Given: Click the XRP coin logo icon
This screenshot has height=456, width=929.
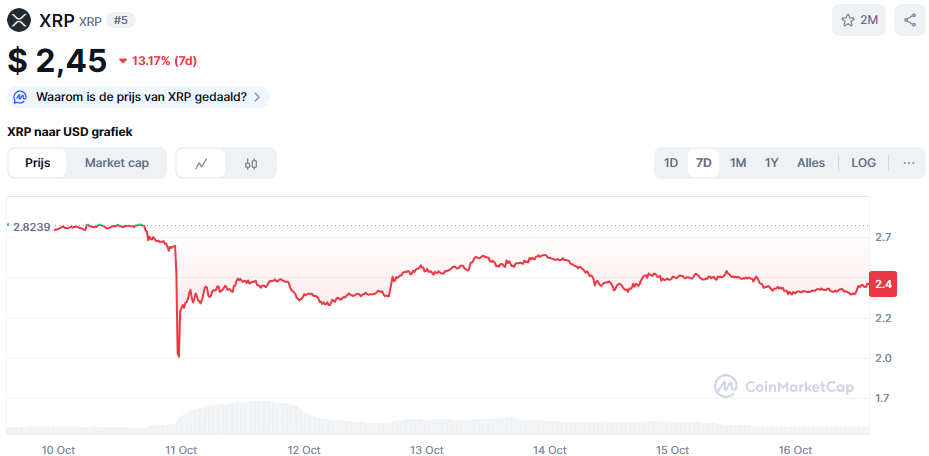Looking at the screenshot, I should 19,20.
